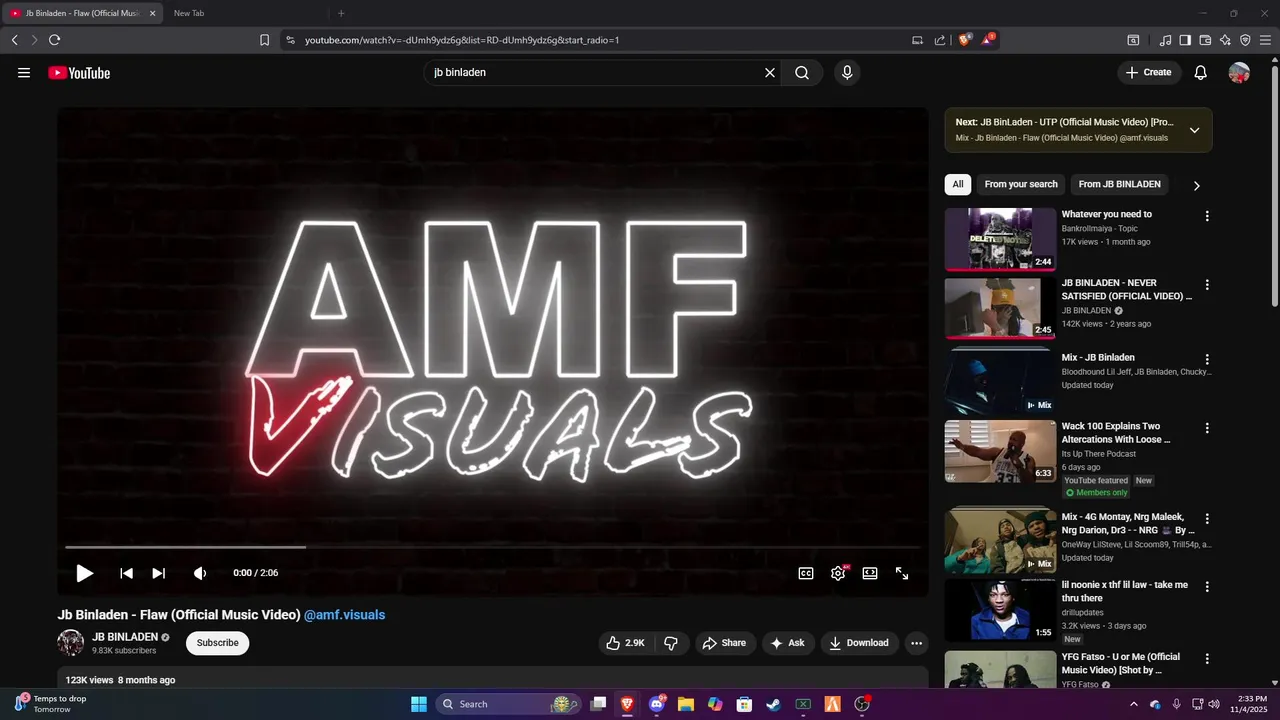Reload the page
Image resolution: width=1280 pixels, height=720 pixels.
(x=54, y=40)
